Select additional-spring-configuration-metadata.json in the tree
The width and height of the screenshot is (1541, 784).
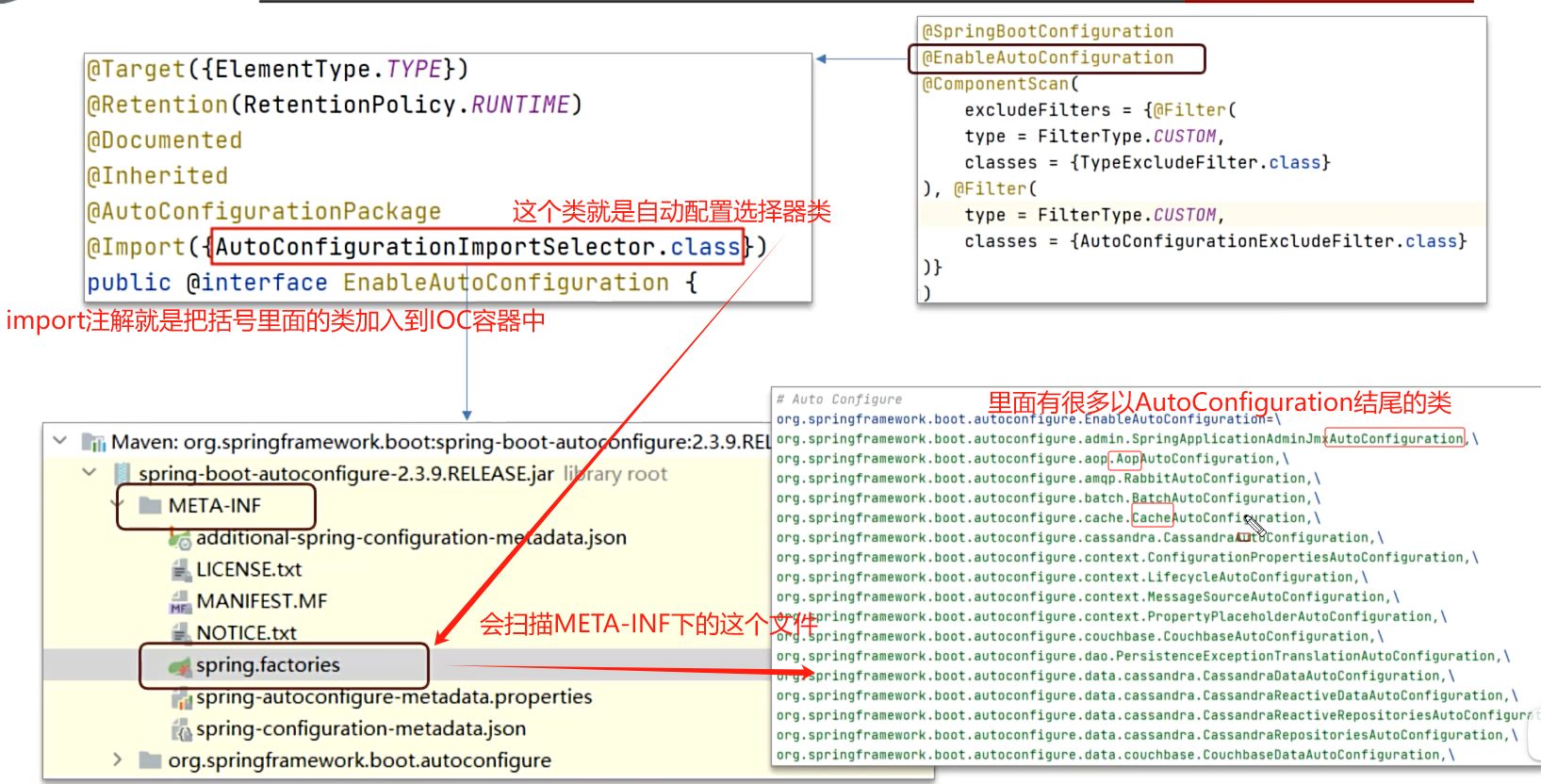[411, 537]
